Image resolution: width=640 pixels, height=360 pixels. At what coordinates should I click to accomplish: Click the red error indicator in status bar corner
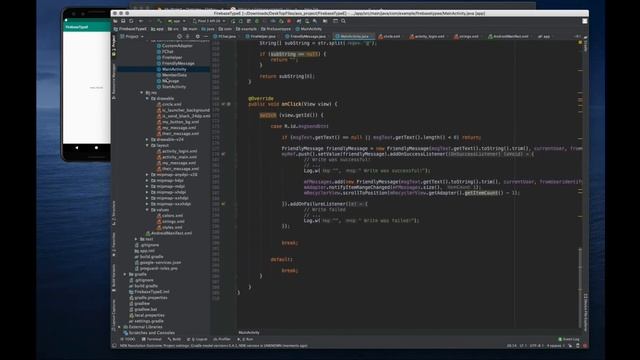tap(585, 346)
